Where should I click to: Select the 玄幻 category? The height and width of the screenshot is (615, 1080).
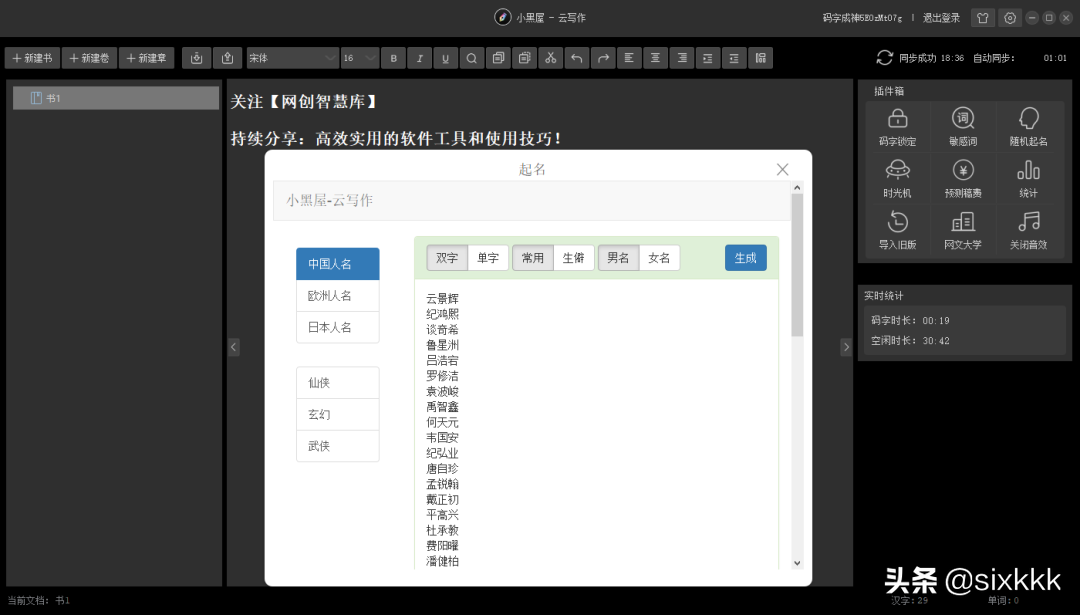tap(338, 414)
